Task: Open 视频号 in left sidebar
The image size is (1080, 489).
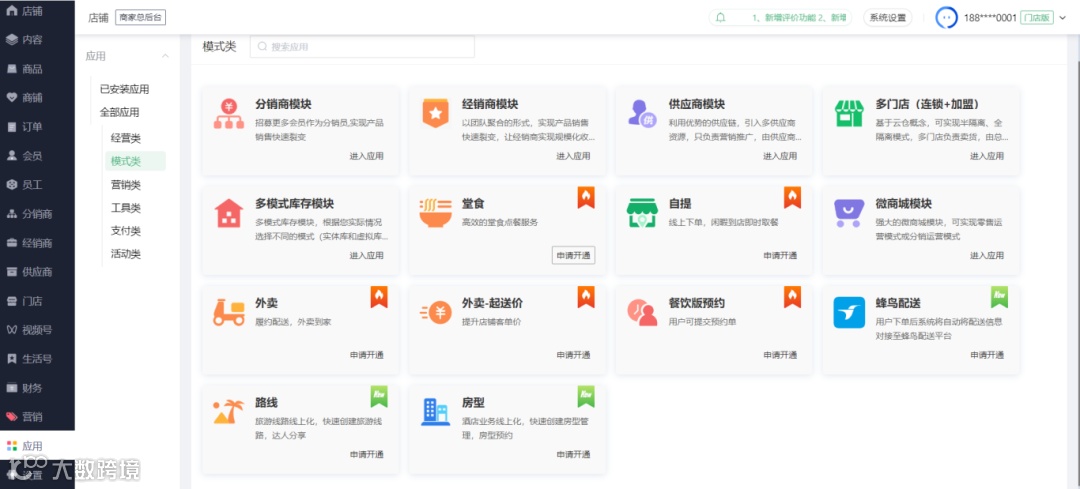Action: point(29,330)
